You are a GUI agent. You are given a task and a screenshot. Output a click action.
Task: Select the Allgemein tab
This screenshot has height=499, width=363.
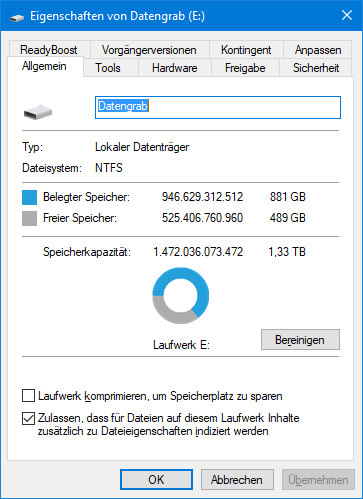pyautogui.click(x=44, y=66)
